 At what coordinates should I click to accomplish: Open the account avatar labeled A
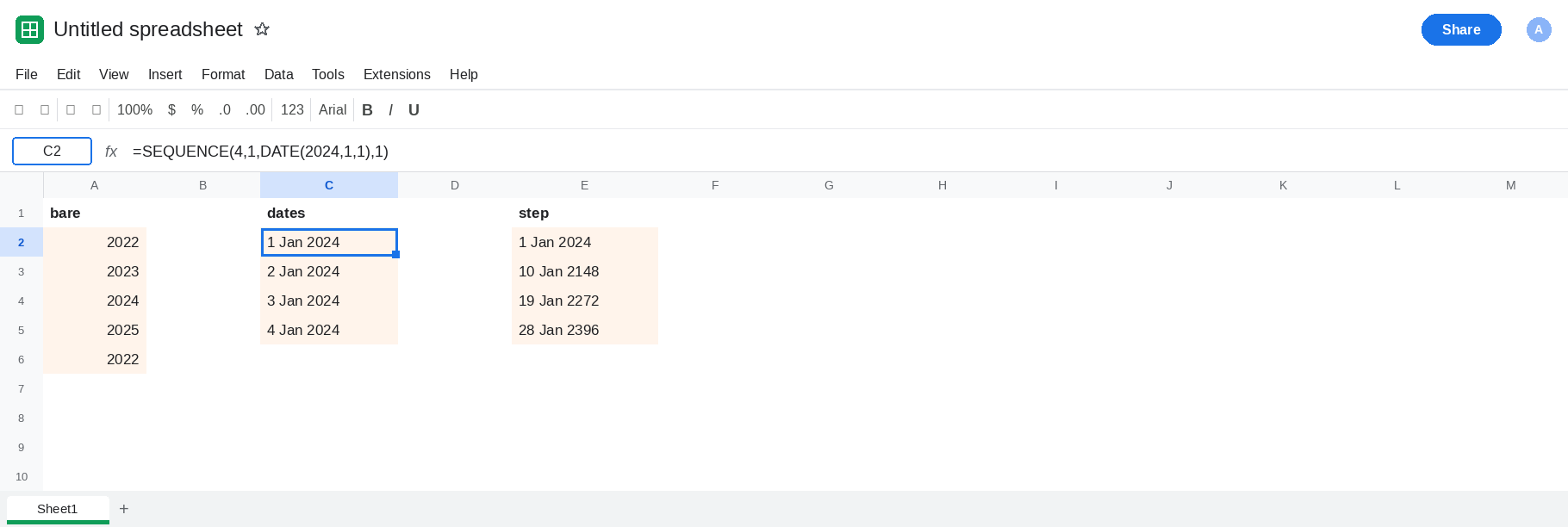[x=1539, y=29]
